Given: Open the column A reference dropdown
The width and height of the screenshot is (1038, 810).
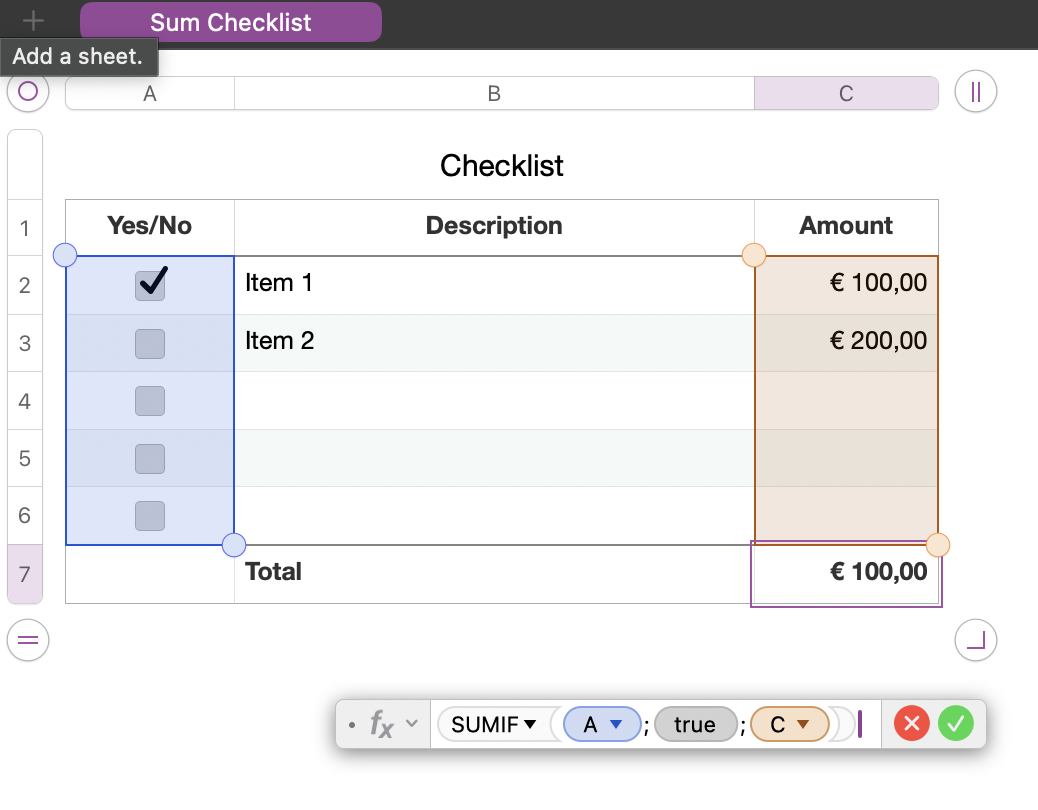Looking at the screenshot, I should (x=617, y=724).
